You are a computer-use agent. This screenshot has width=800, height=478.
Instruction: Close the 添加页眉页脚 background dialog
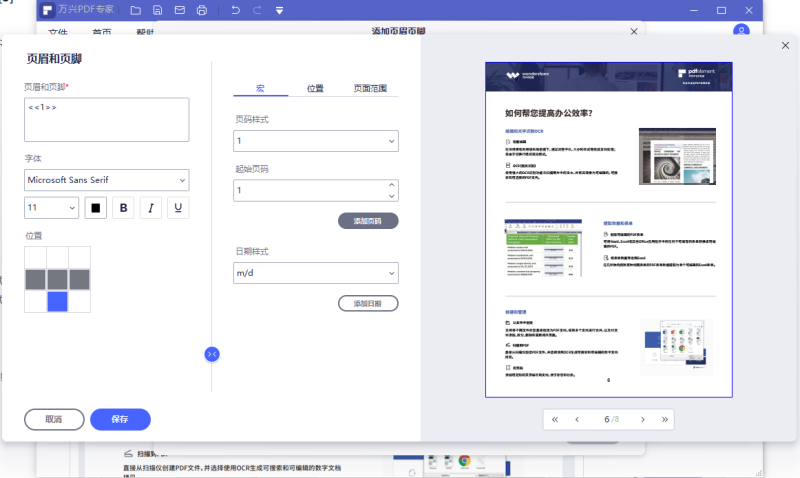(x=634, y=31)
